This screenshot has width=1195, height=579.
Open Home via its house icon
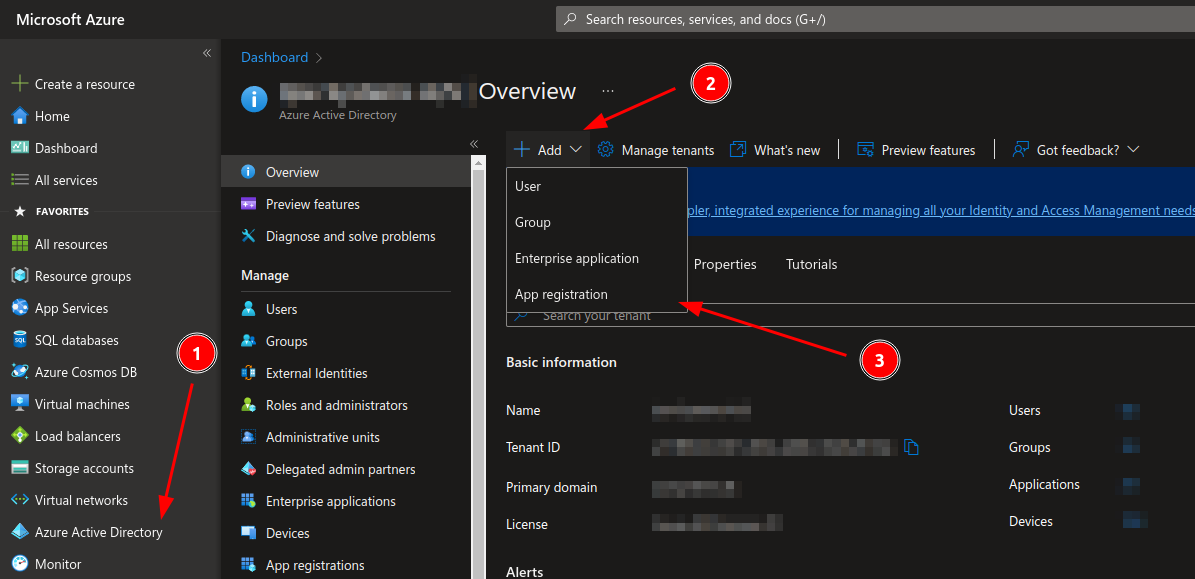[20, 117]
